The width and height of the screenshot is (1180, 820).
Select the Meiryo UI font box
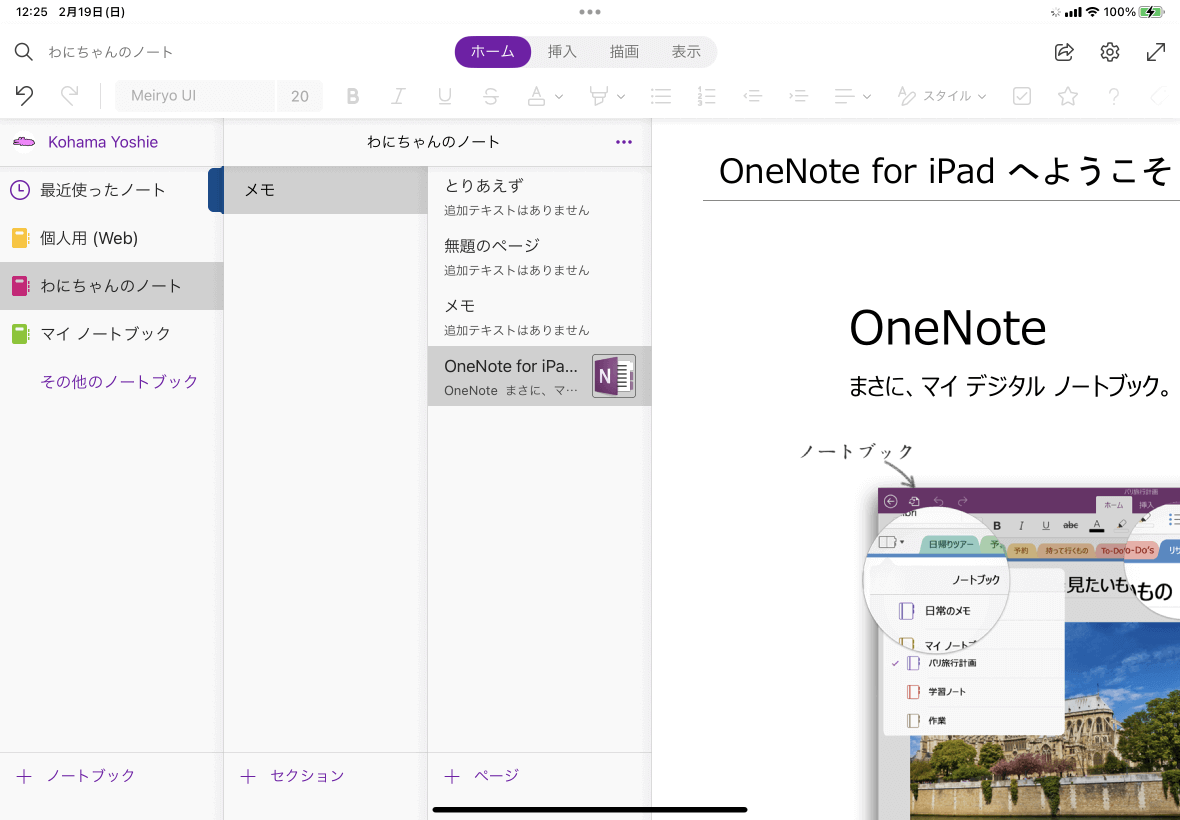click(x=196, y=96)
